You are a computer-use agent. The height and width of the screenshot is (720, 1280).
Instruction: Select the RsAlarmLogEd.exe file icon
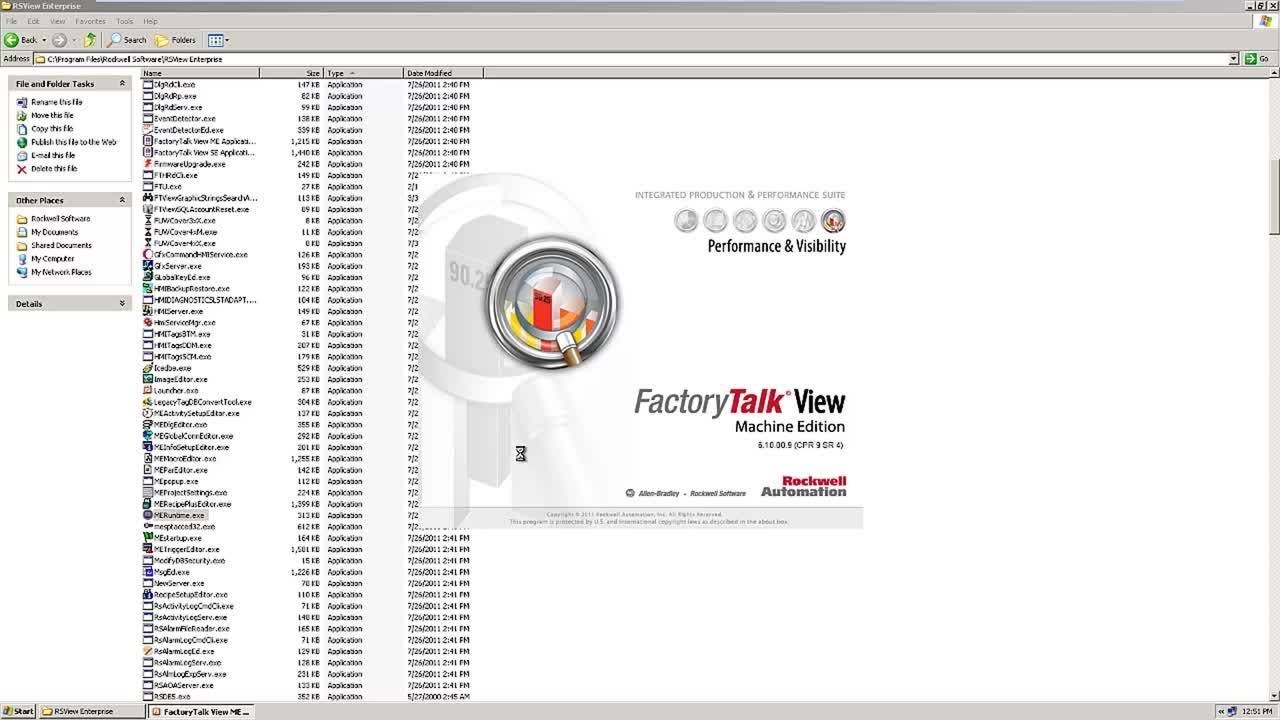[148, 651]
